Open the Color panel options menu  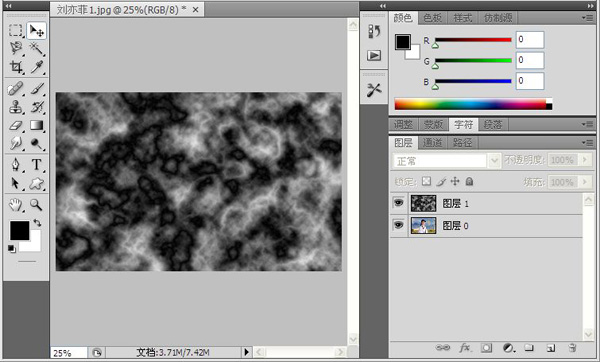point(587,18)
